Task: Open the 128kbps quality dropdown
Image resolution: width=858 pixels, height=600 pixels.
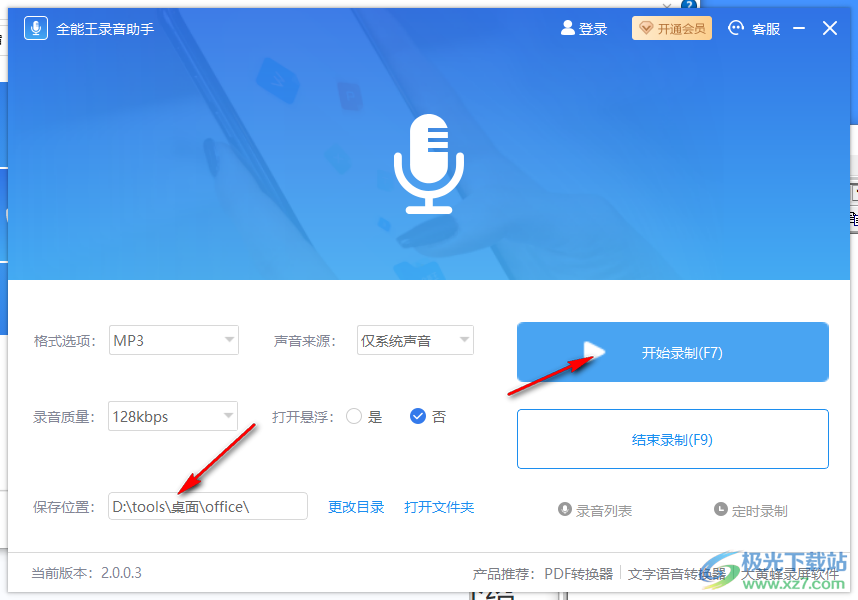Action: tap(172, 416)
